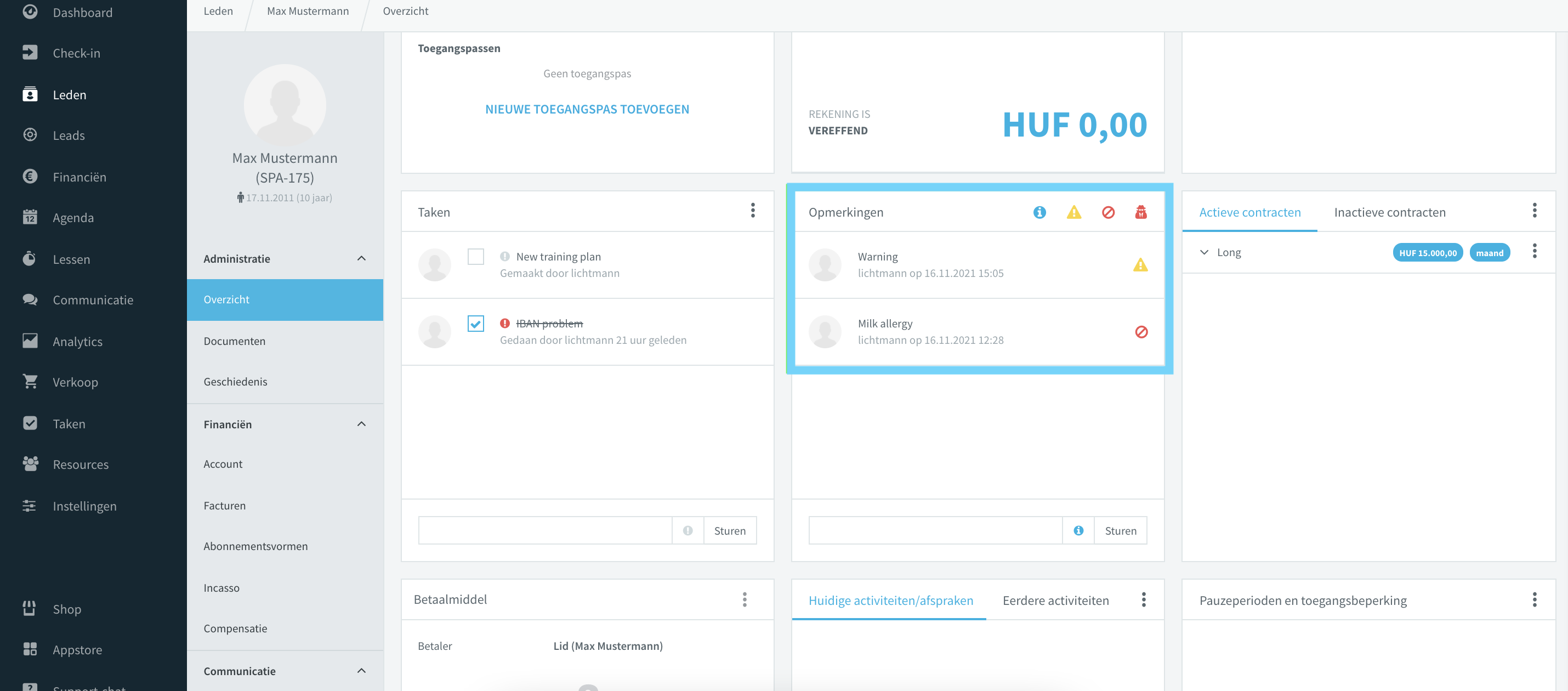Check the New training plan task

tap(475, 256)
